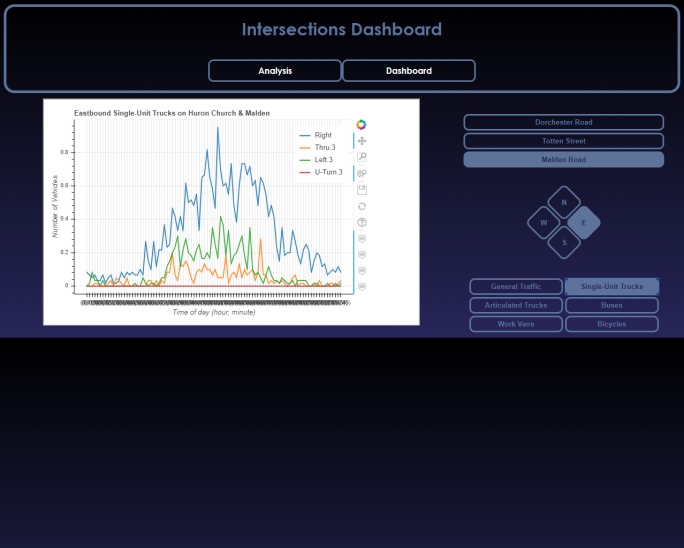Reset the chart view icon
This screenshot has height=548, width=684.
click(x=362, y=206)
